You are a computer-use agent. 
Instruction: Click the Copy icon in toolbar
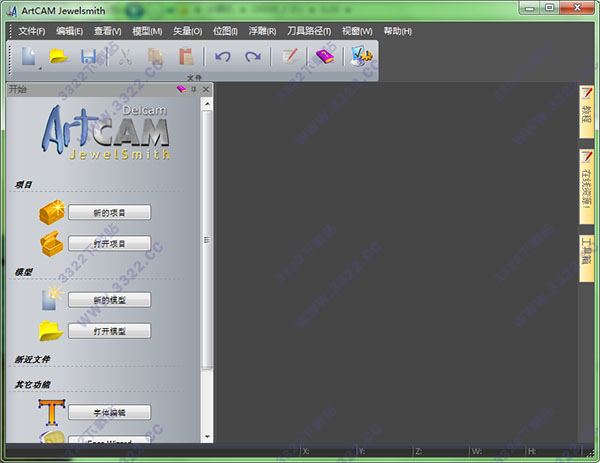(x=155, y=57)
